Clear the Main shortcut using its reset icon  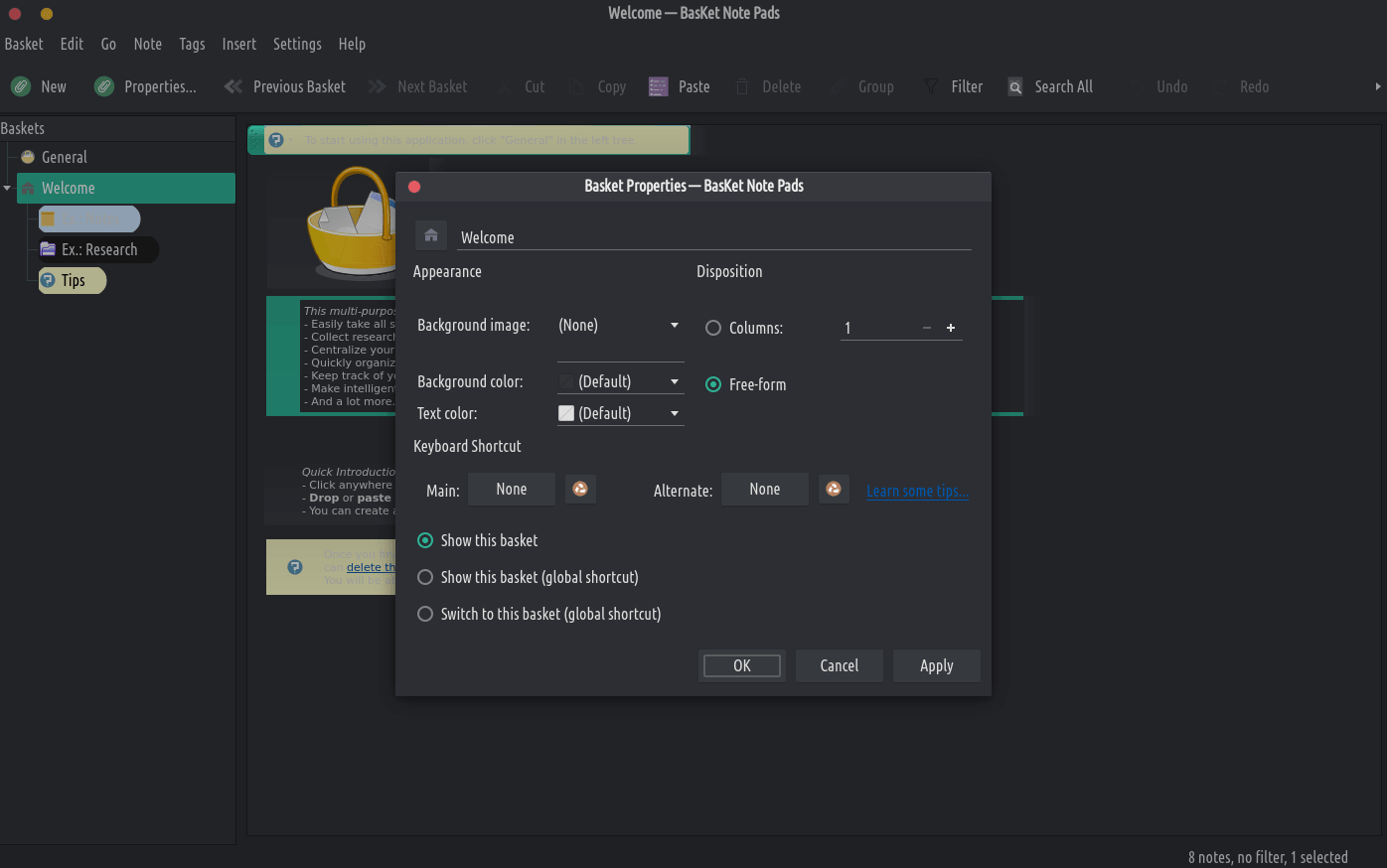coord(580,489)
